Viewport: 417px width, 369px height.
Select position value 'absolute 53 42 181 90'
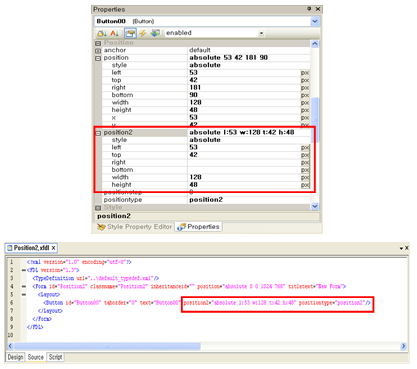click(229, 57)
